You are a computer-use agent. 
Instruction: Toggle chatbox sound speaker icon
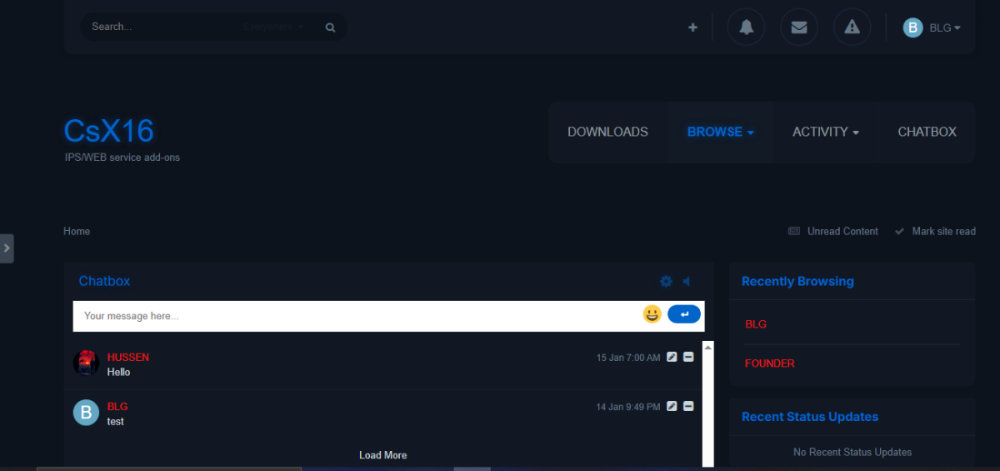click(686, 282)
